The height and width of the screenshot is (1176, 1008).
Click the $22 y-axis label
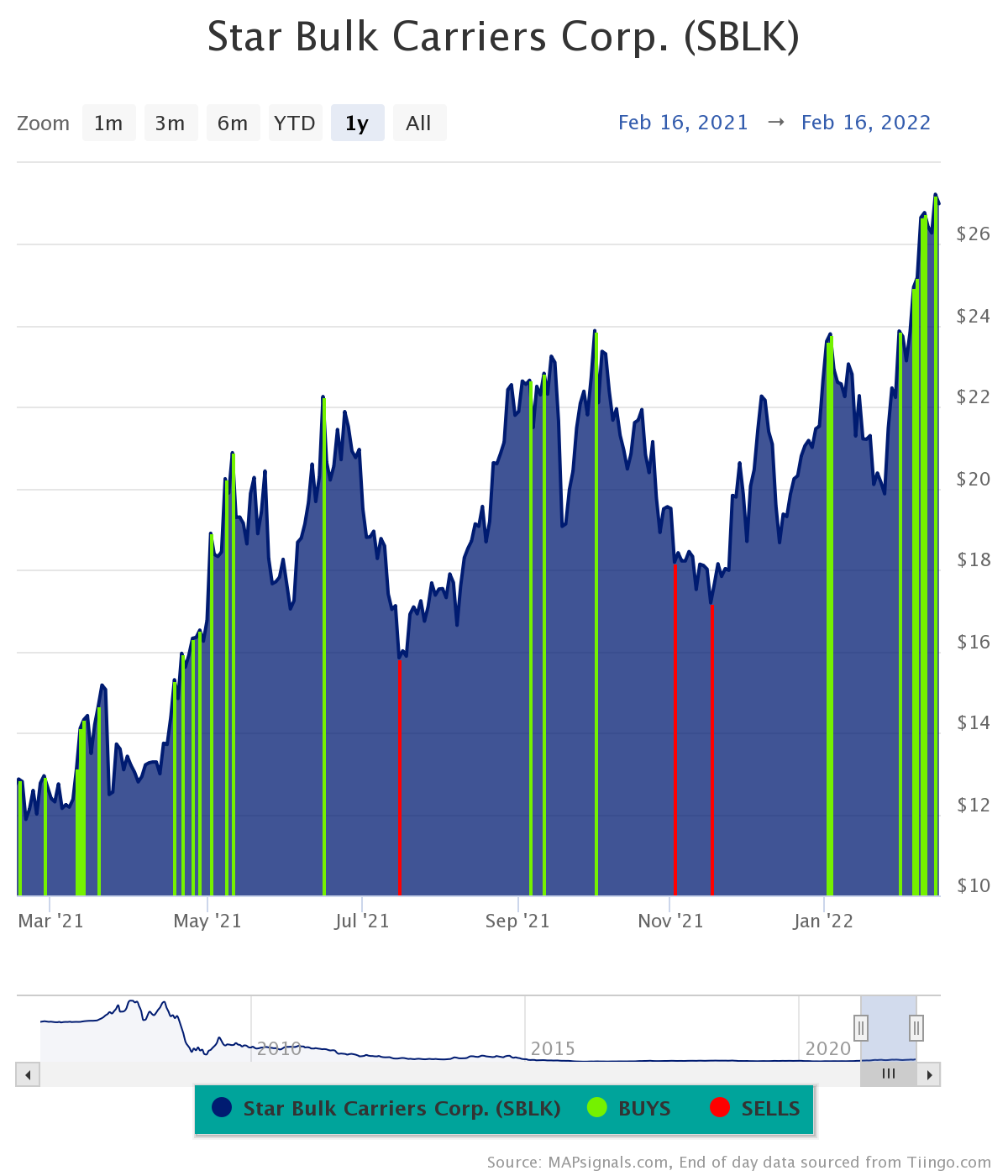click(x=974, y=396)
